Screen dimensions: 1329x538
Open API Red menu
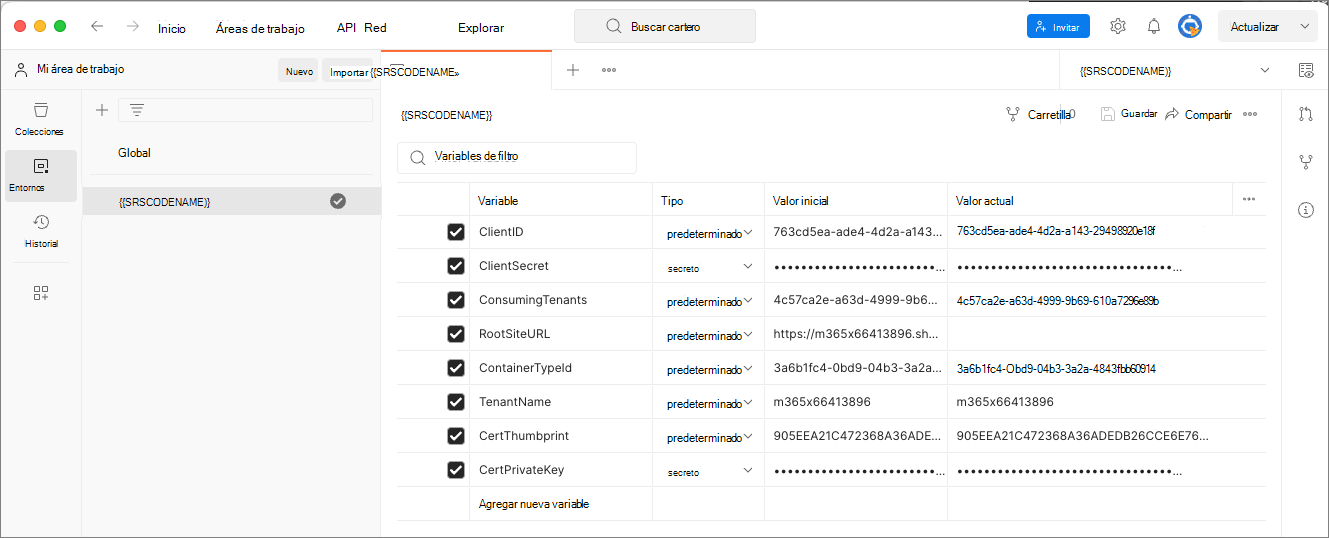[x=362, y=28]
